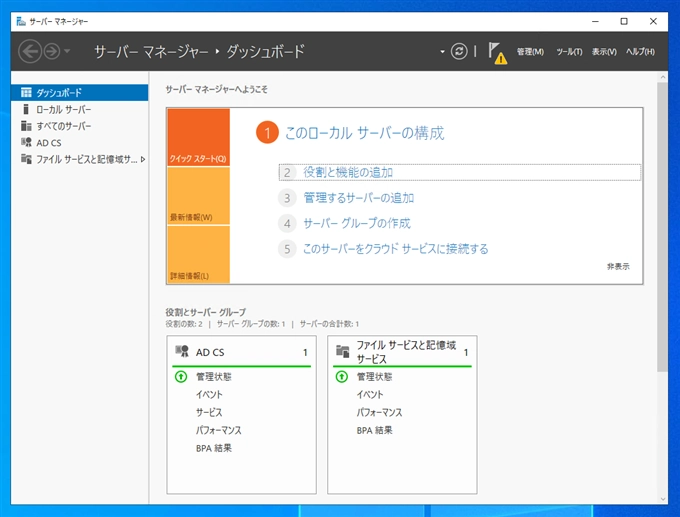Open the 表示(V) menu
Image resolution: width=680 pixels, height=517 pixels.
(x=604, y=52)
